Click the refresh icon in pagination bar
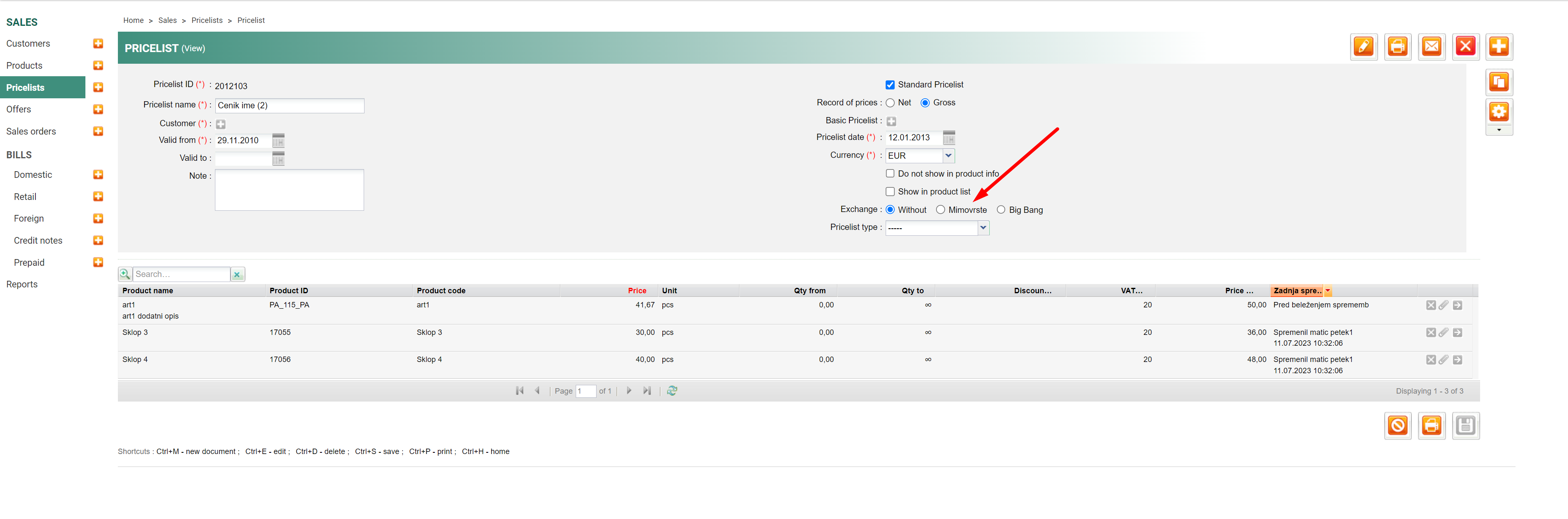 click(672, 391)
